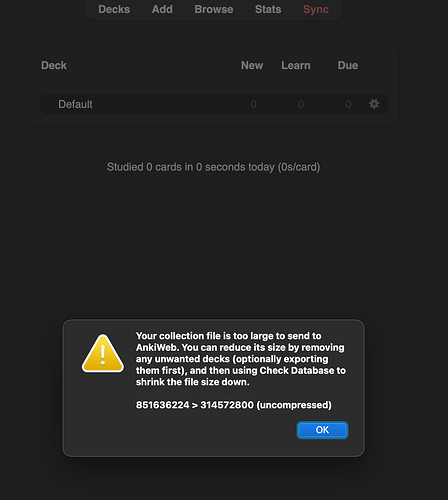448x500 pixels.
Task: Open the Add card screen
Action: point(162,9)
